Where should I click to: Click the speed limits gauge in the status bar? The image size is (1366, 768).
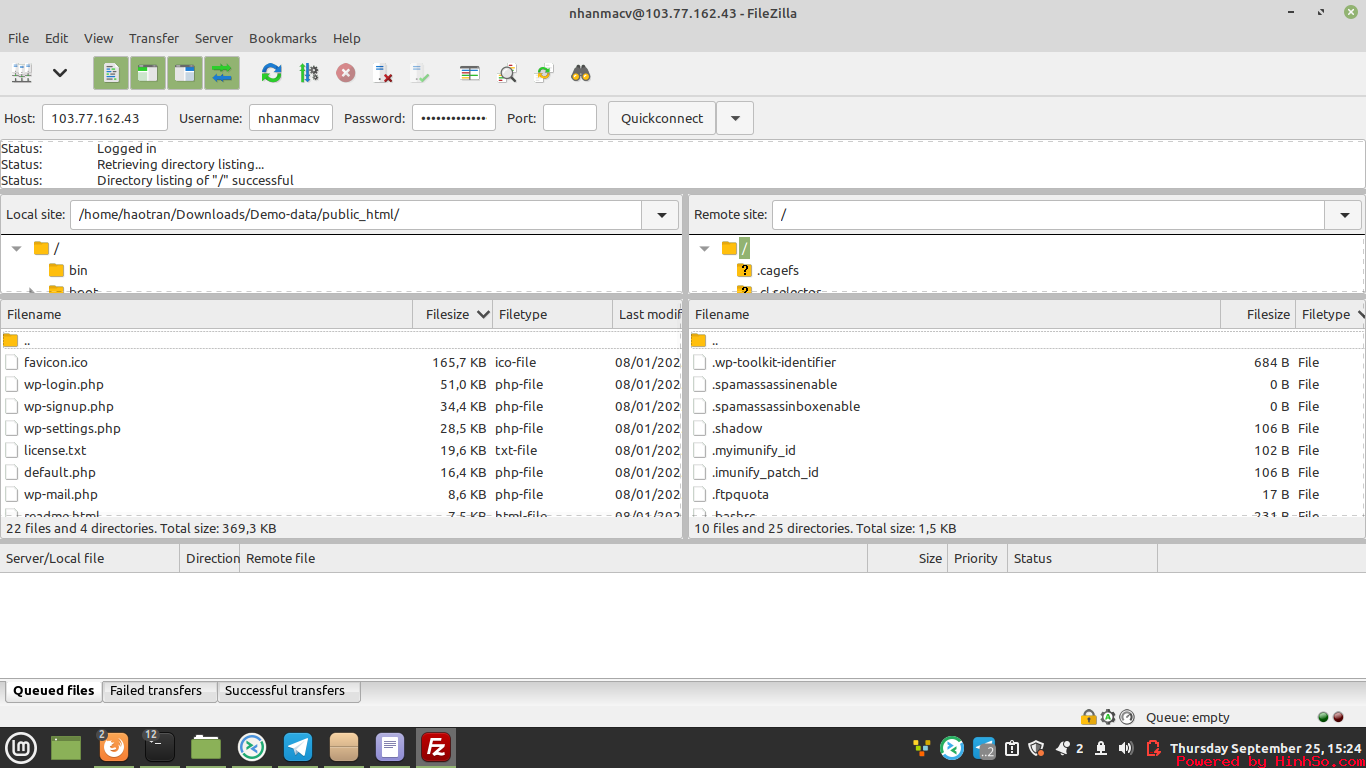point(1126,717)
